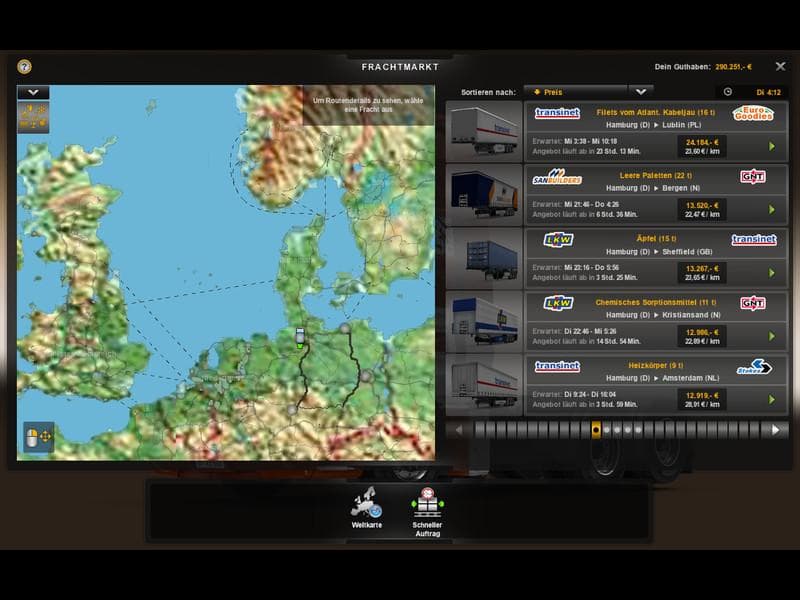
Task: Collapse the map options chevron above the map
Action: (33, 92)
